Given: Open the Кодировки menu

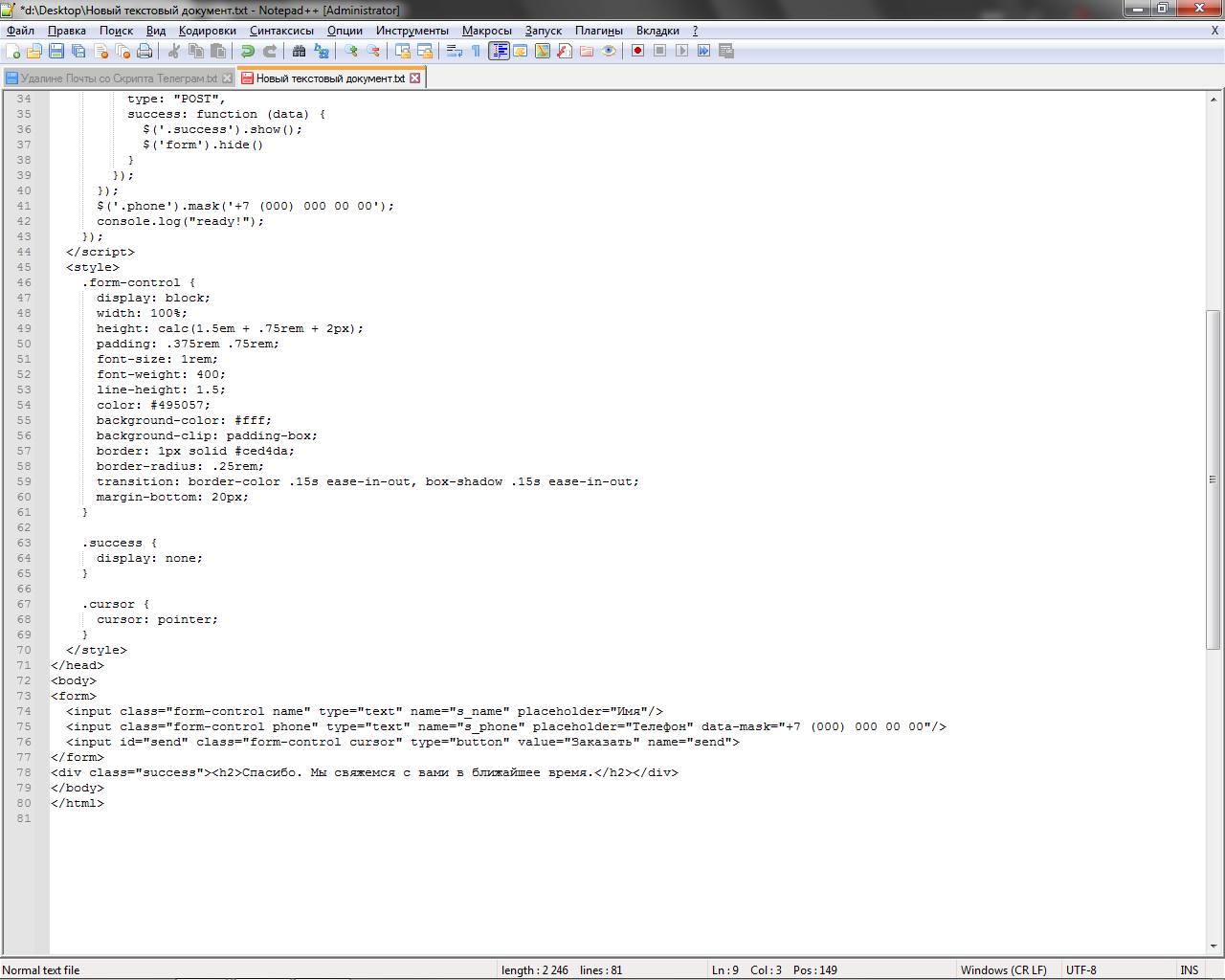Looking at the screenshot, I should click(208, 31).
